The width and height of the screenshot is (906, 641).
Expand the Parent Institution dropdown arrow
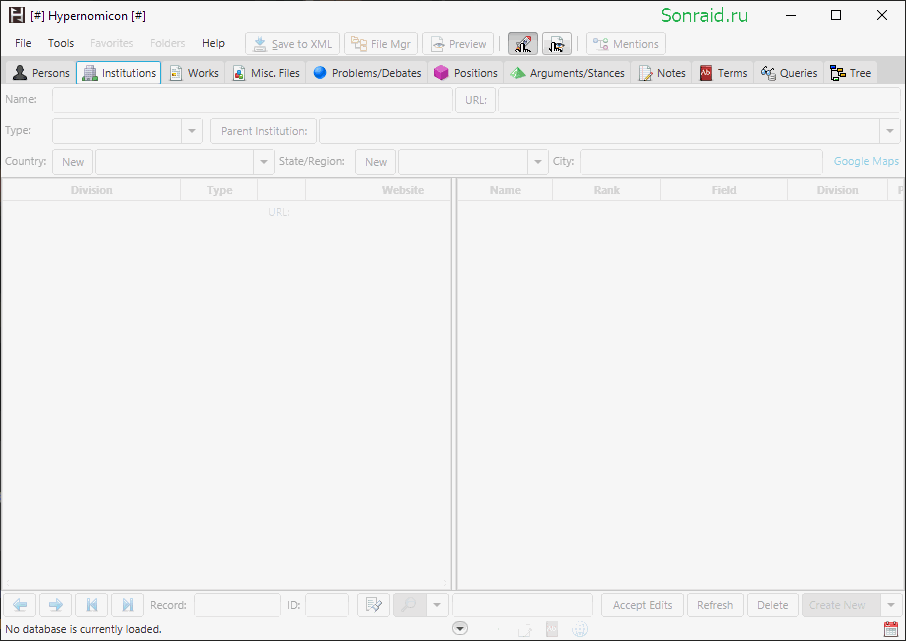(890, 131)
